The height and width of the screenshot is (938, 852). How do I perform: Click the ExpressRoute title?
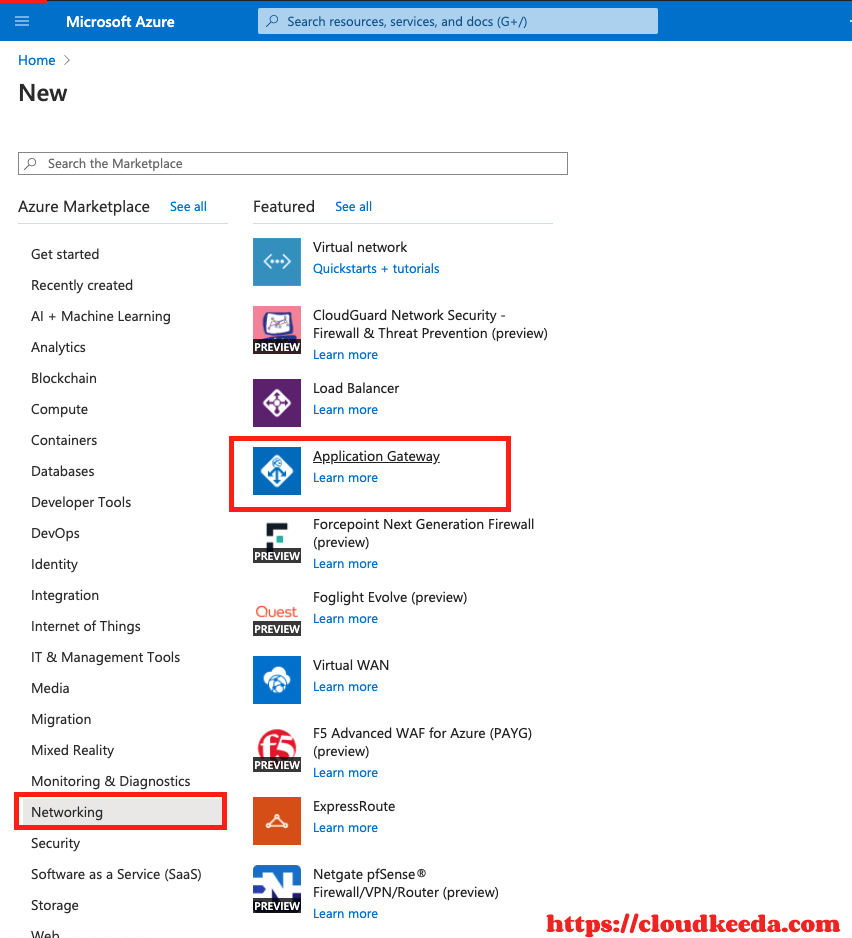coord(354,806)
